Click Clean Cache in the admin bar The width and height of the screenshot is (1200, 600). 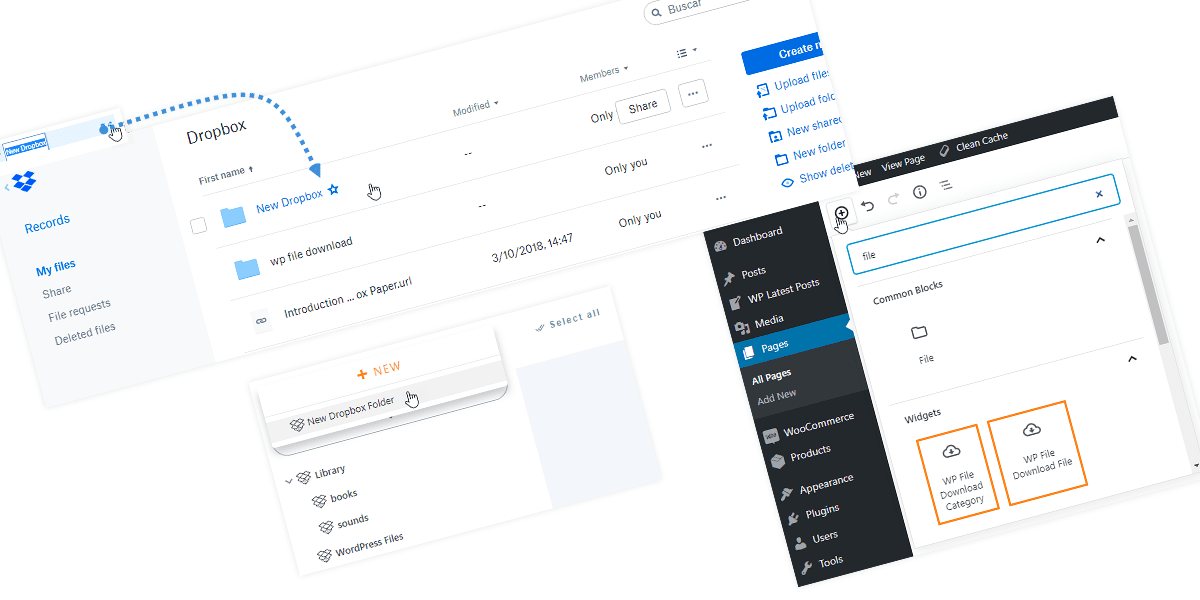(x=982, y=141)
